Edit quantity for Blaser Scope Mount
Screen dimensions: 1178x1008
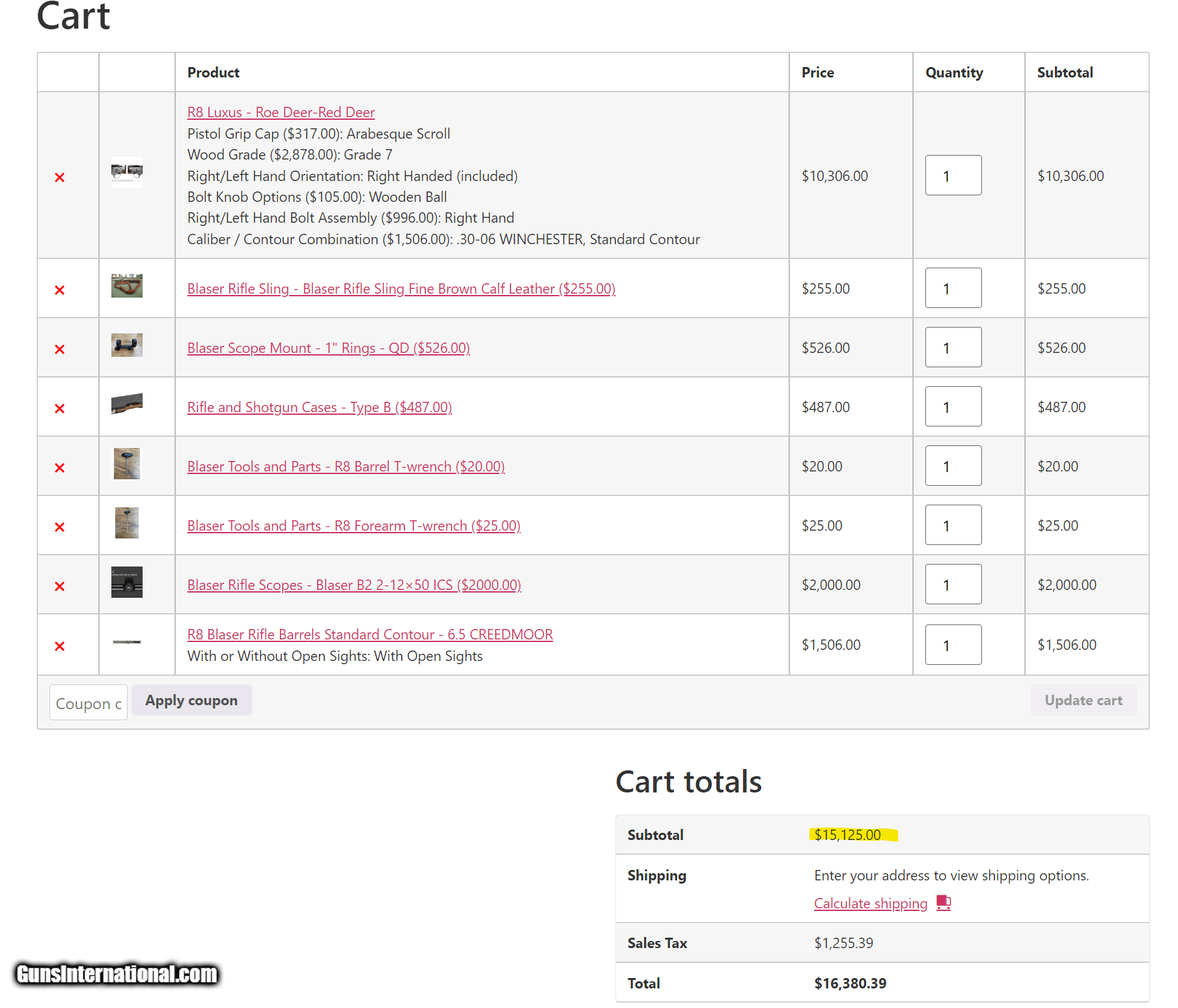click(x=953, y=347)
